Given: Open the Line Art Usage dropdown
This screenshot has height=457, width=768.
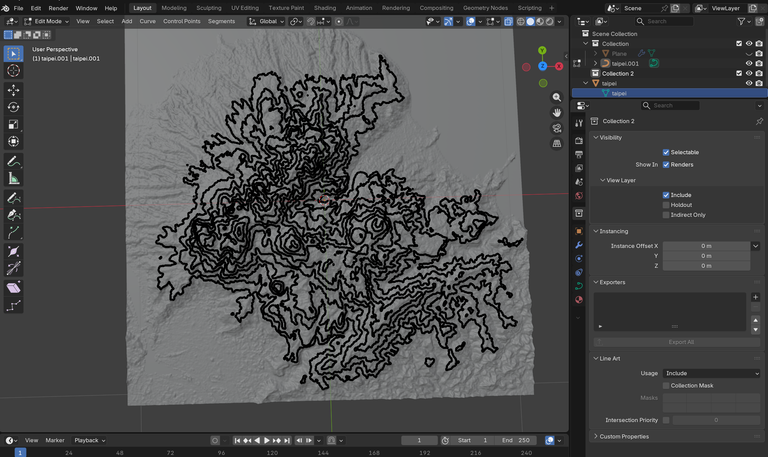Looking at the screenshot, I should (711, 373).
